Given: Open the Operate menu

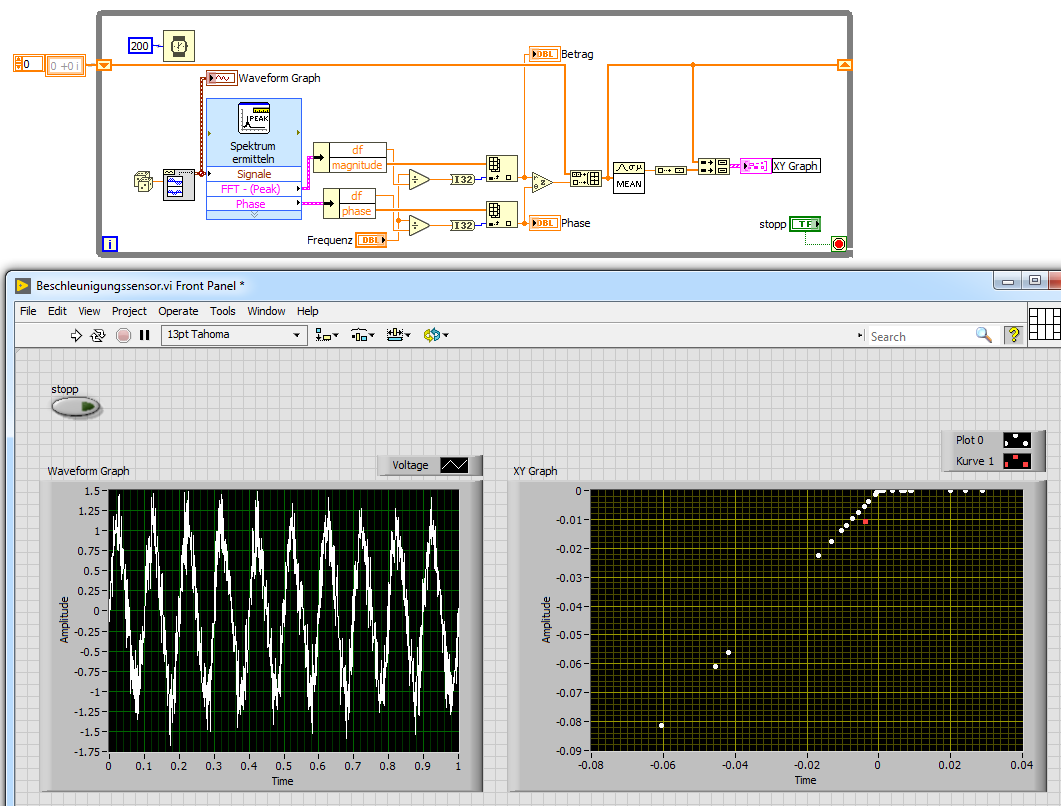Looking at the screenshot, I should click(178, 311).
